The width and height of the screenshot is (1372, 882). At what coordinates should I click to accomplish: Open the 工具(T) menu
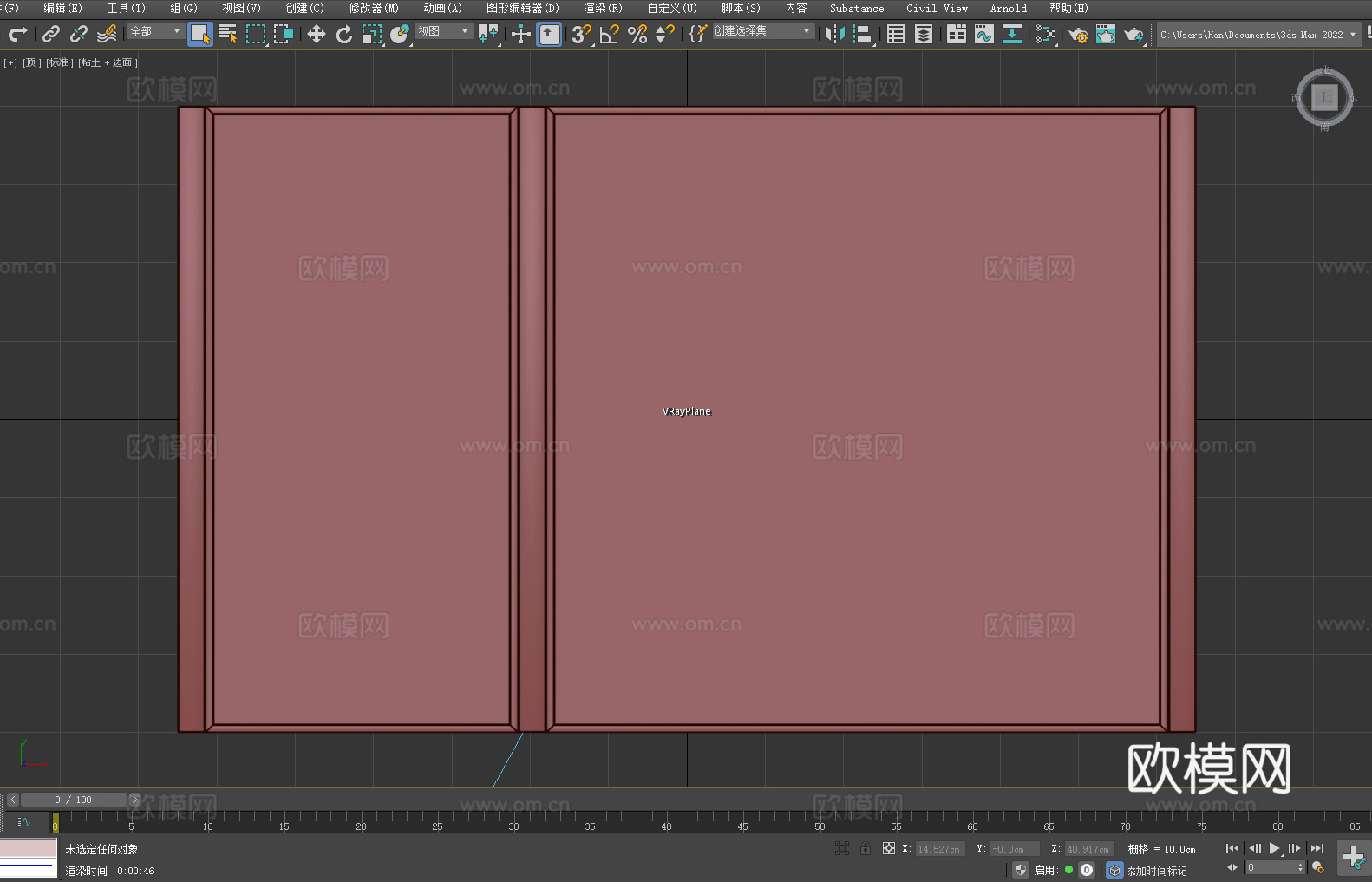[126, 9]
